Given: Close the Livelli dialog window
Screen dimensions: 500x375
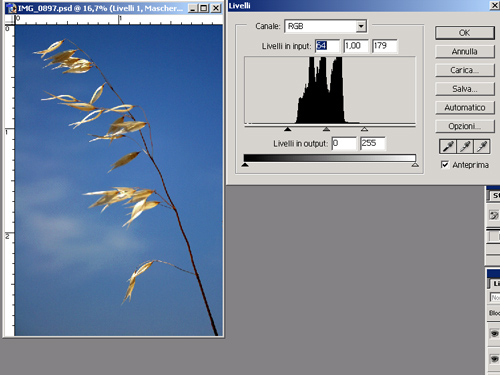Looking at the screenshot, I should click(x=495, y=5).
